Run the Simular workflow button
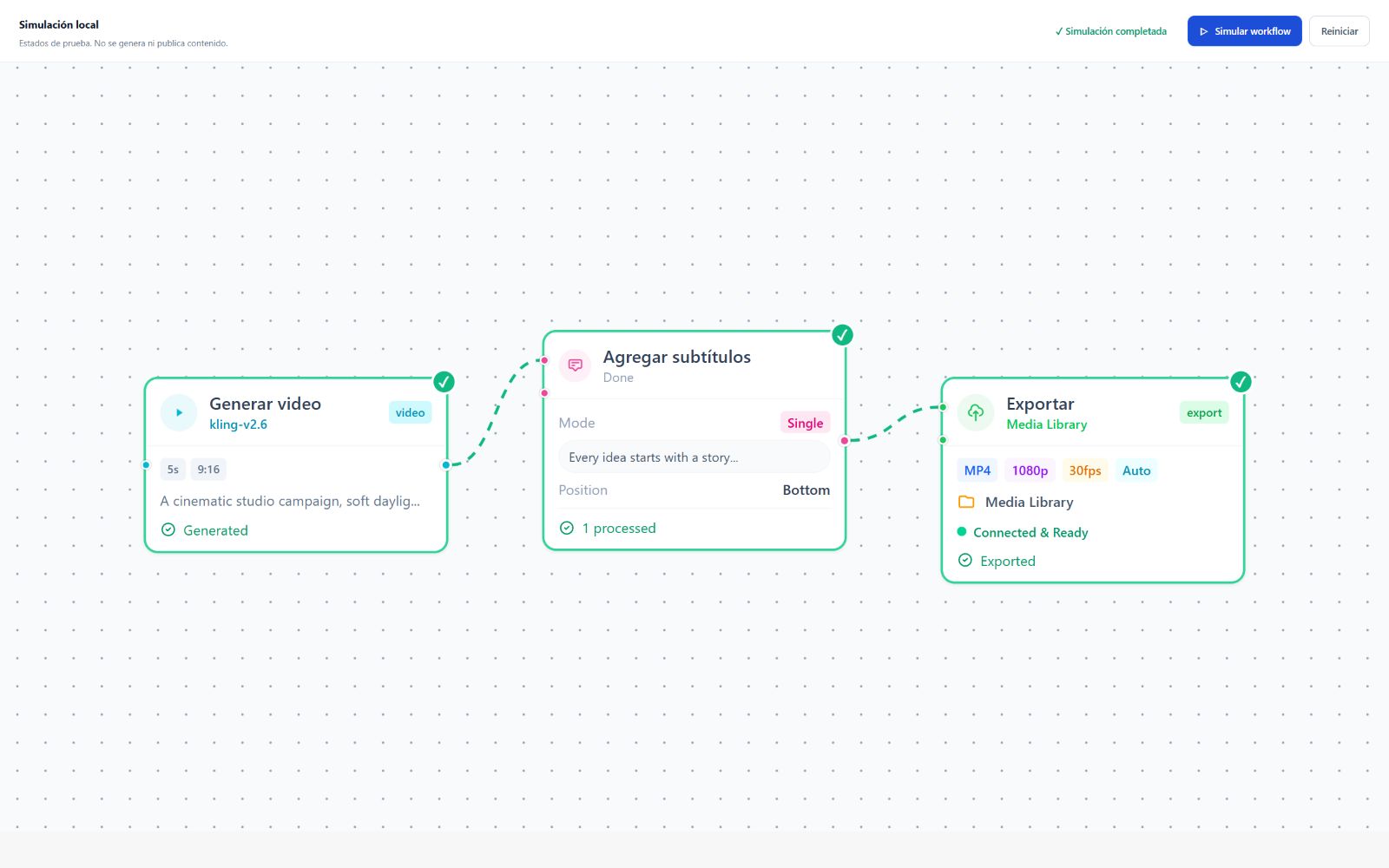This screenshot has height=868, width=1389. click(x=1245, y=31)
